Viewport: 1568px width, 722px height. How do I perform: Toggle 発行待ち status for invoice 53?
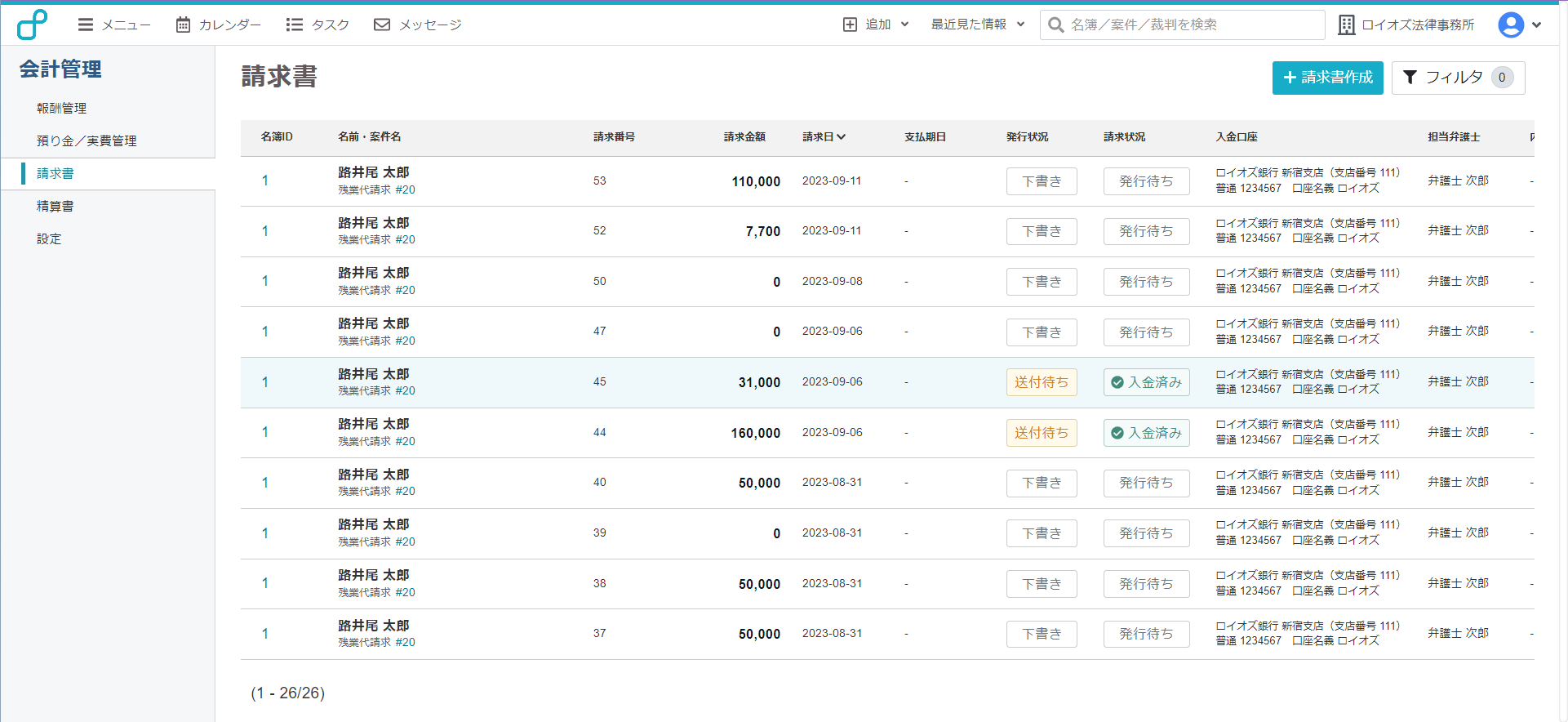tap(1146, 181)
